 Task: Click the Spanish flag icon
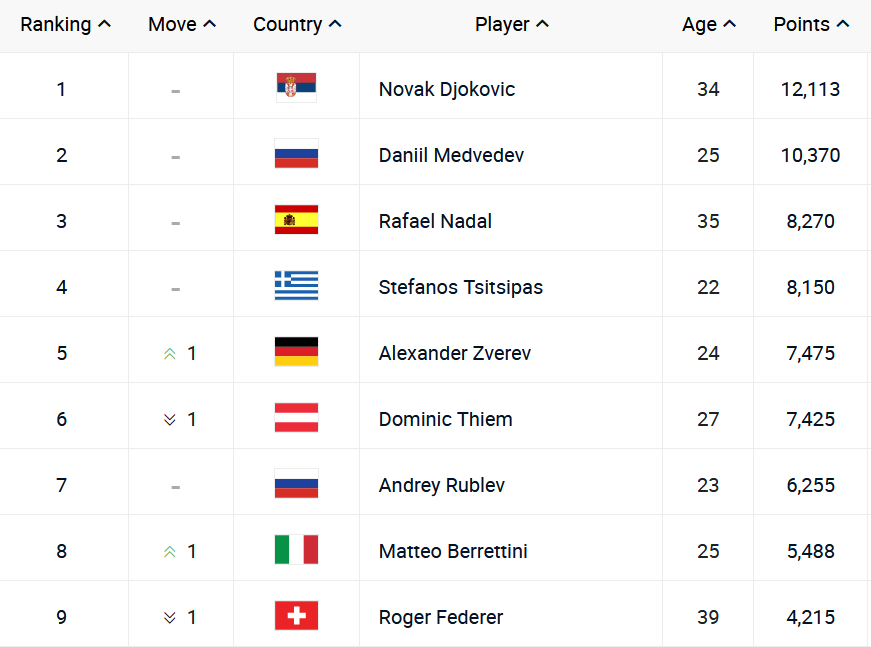tap(296, 220)
